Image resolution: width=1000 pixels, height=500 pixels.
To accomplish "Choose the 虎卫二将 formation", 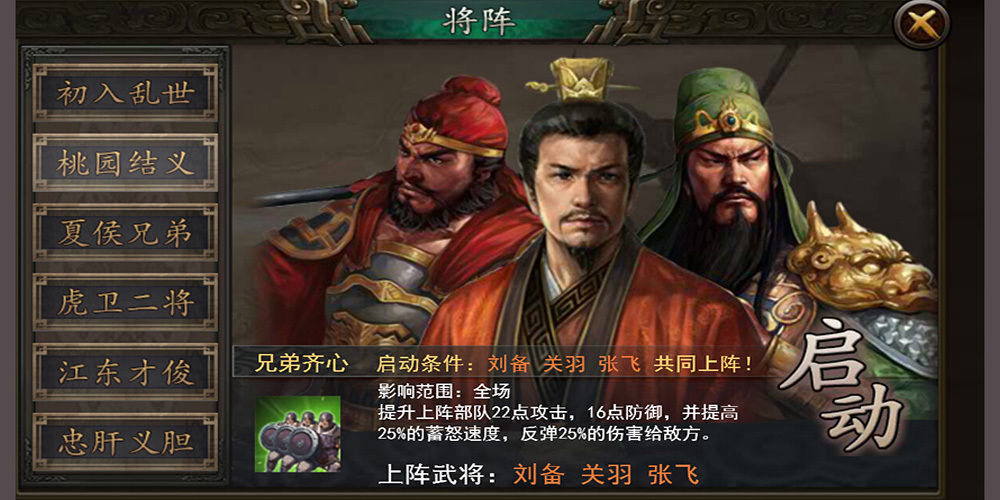I will (x=125, y=302).
